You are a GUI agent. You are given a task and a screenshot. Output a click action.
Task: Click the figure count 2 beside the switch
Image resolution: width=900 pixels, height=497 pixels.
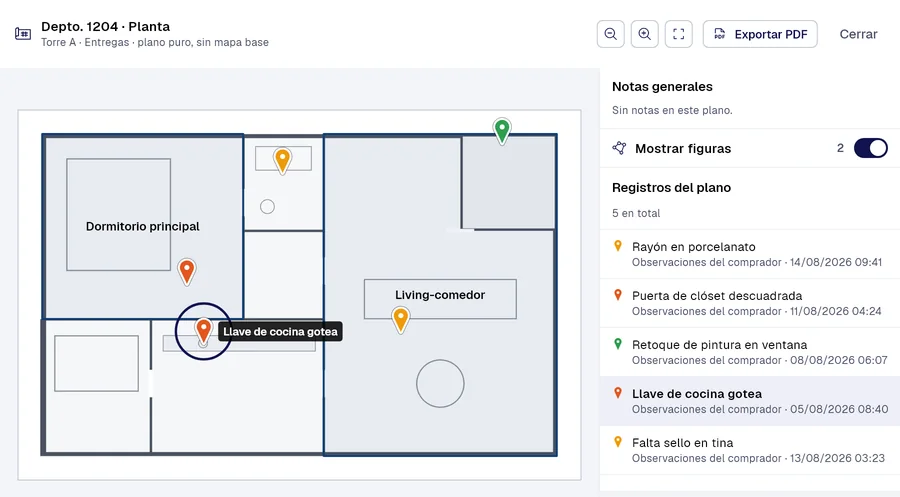840,148
